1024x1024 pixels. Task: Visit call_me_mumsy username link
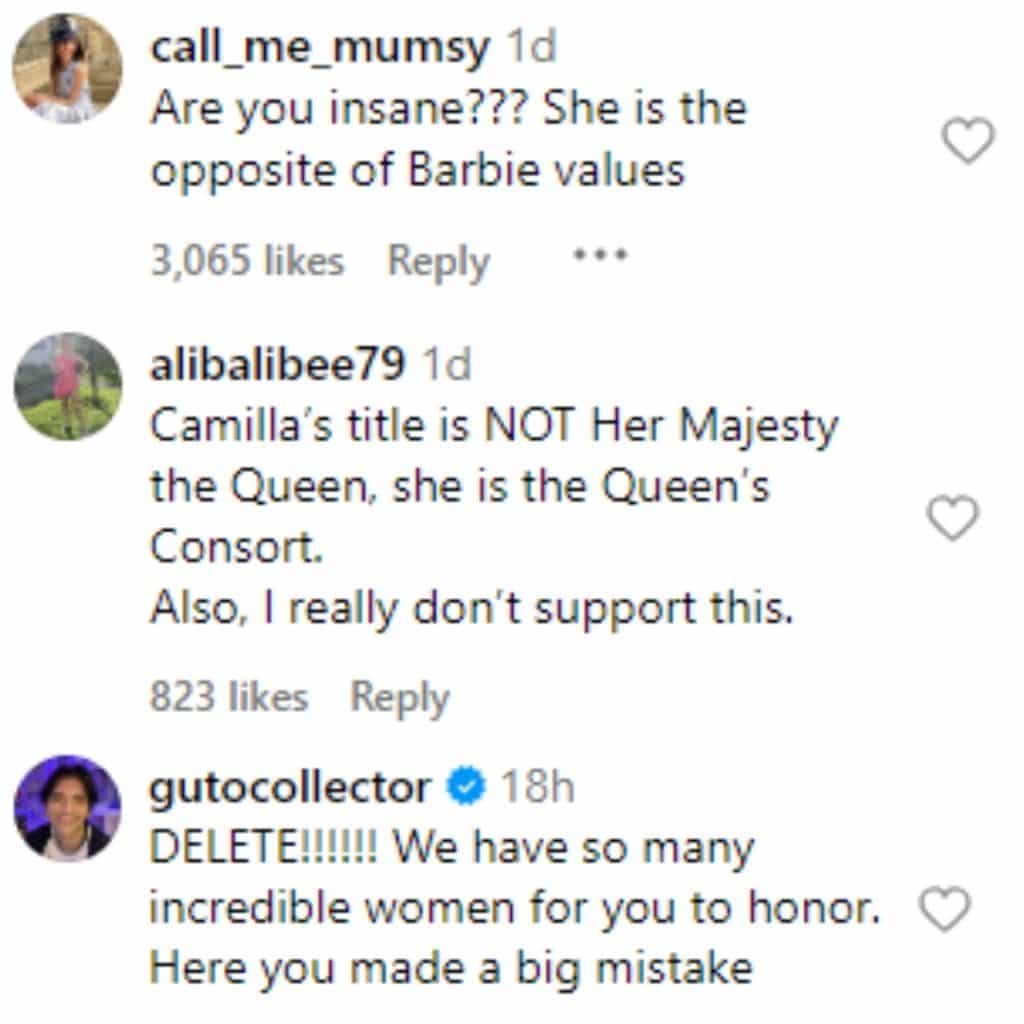coord(320,48)
